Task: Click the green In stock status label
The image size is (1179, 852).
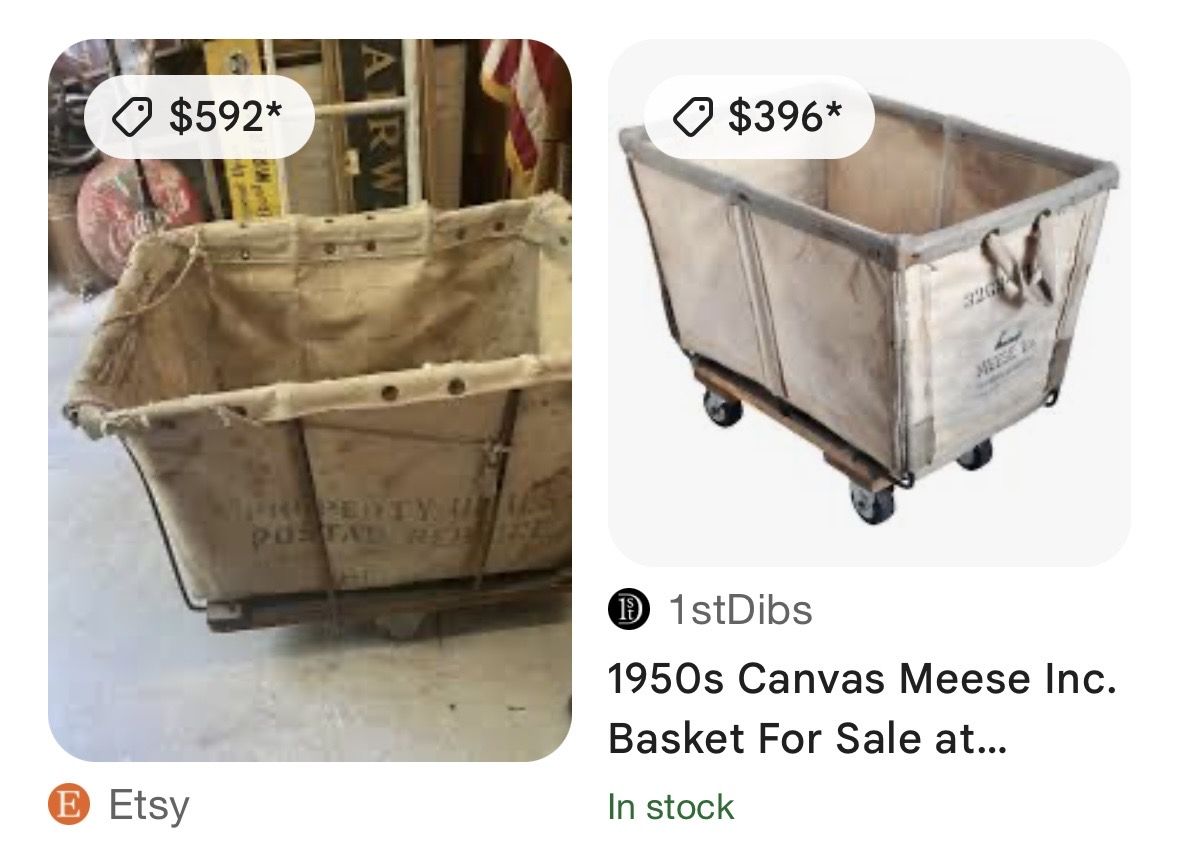Action: tap(670, 807)
